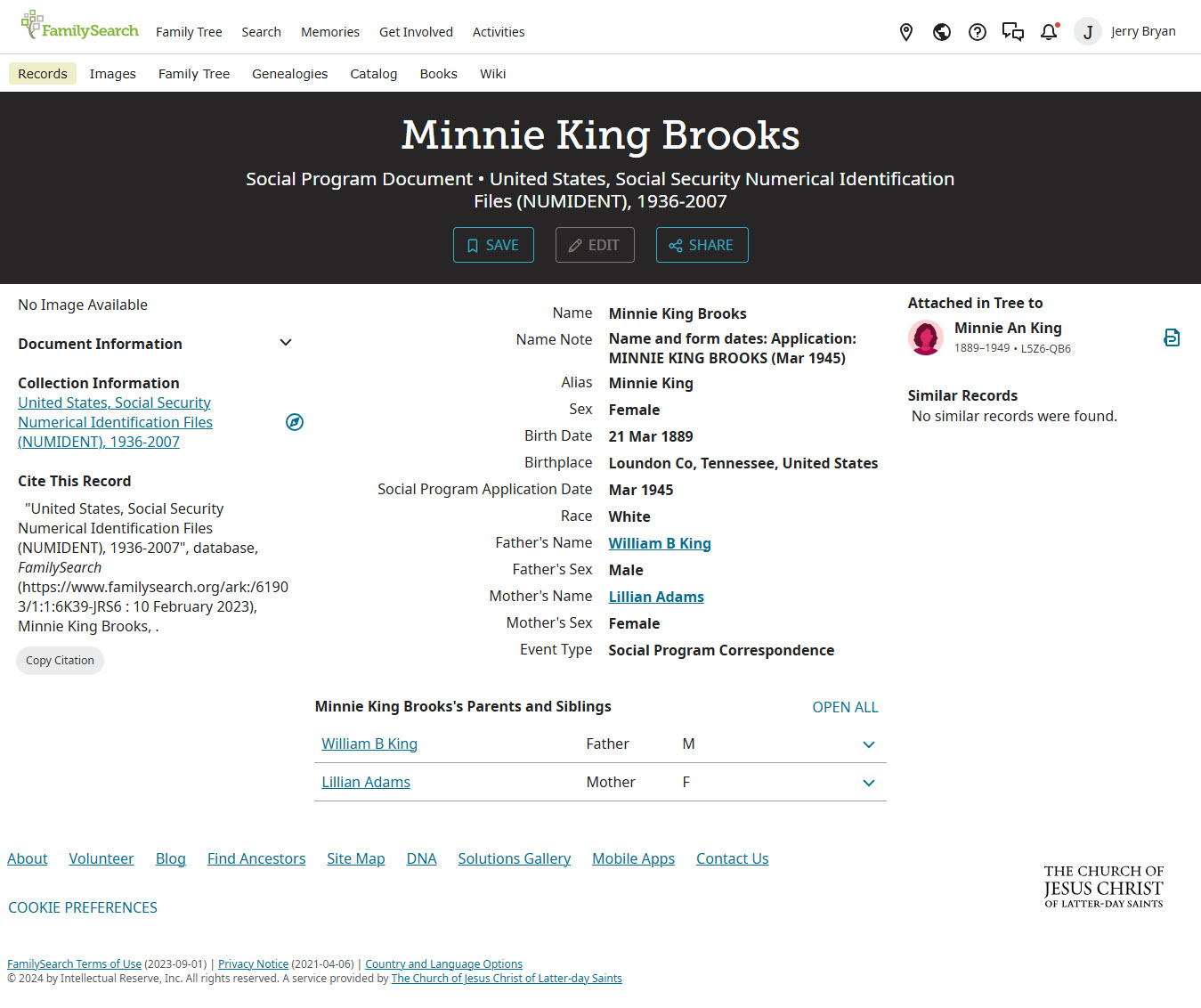Open Father's Name William B King link

pyautogui.click(x=660, y=543)
